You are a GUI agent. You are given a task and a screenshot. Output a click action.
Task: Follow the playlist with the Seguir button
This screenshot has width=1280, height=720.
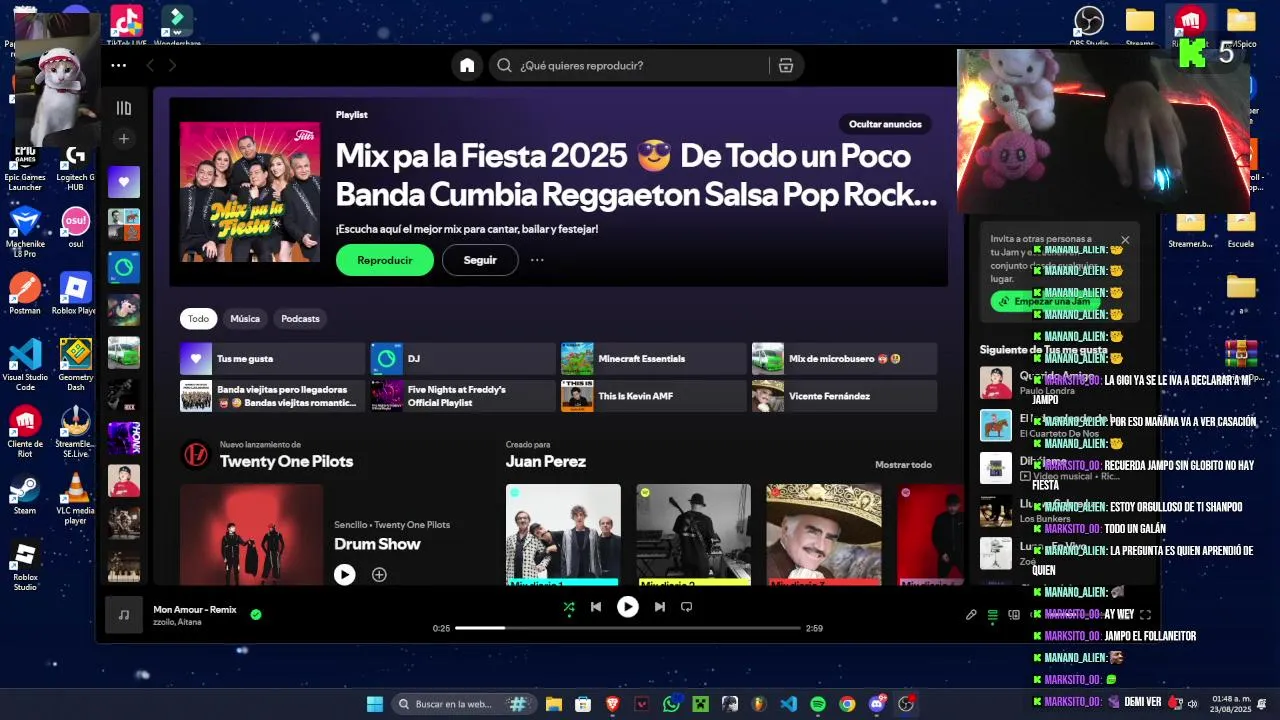coord(480,260)
